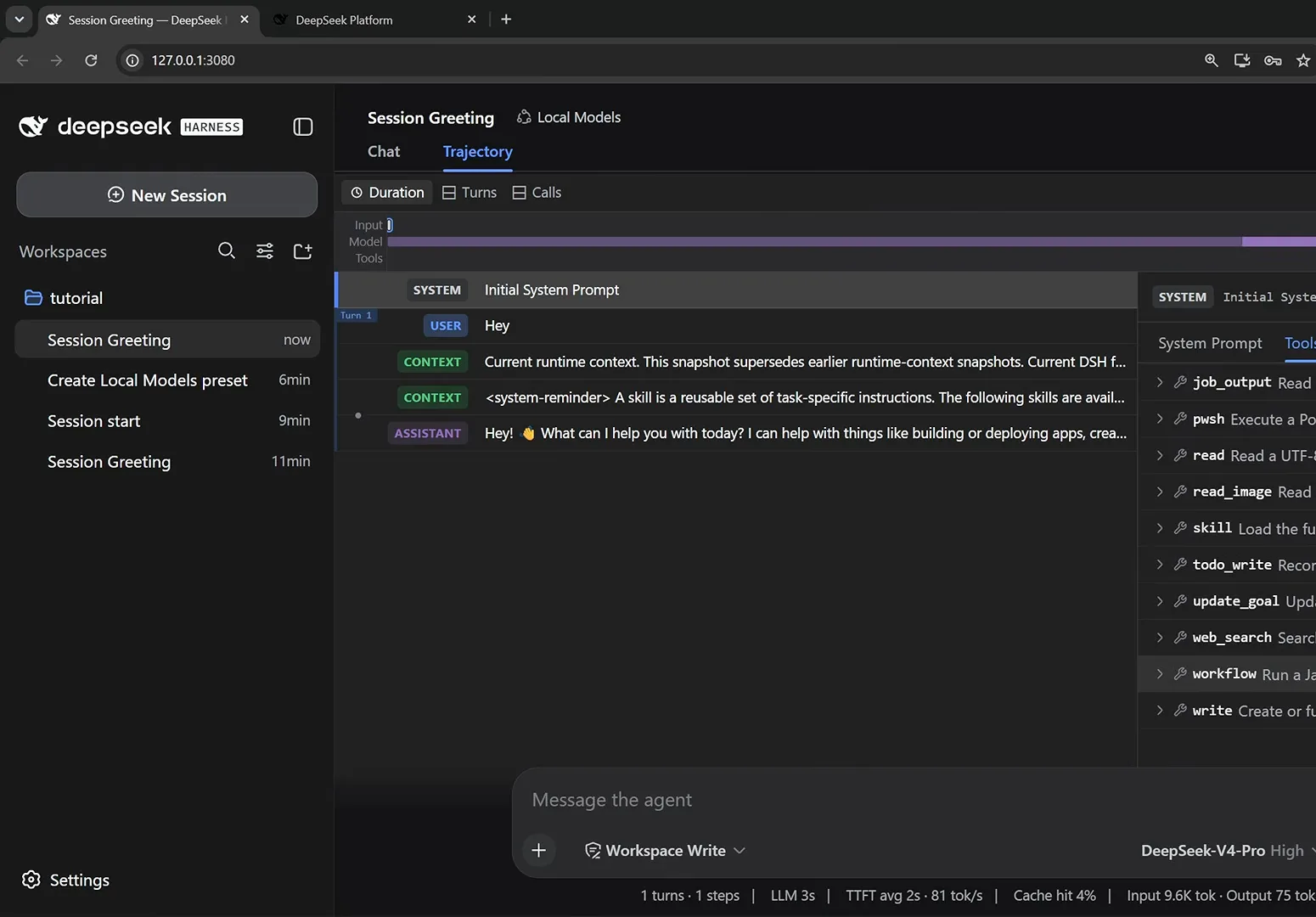
Task: Select the Current runtime context row
Action: click(x=737, y=362)
